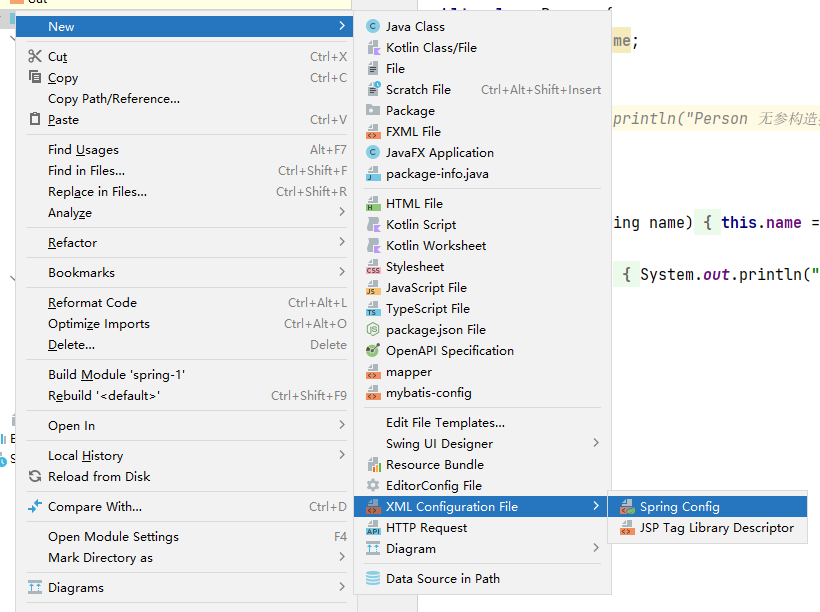Choose JSP Tag Library Descriptor

coord(716,528)
